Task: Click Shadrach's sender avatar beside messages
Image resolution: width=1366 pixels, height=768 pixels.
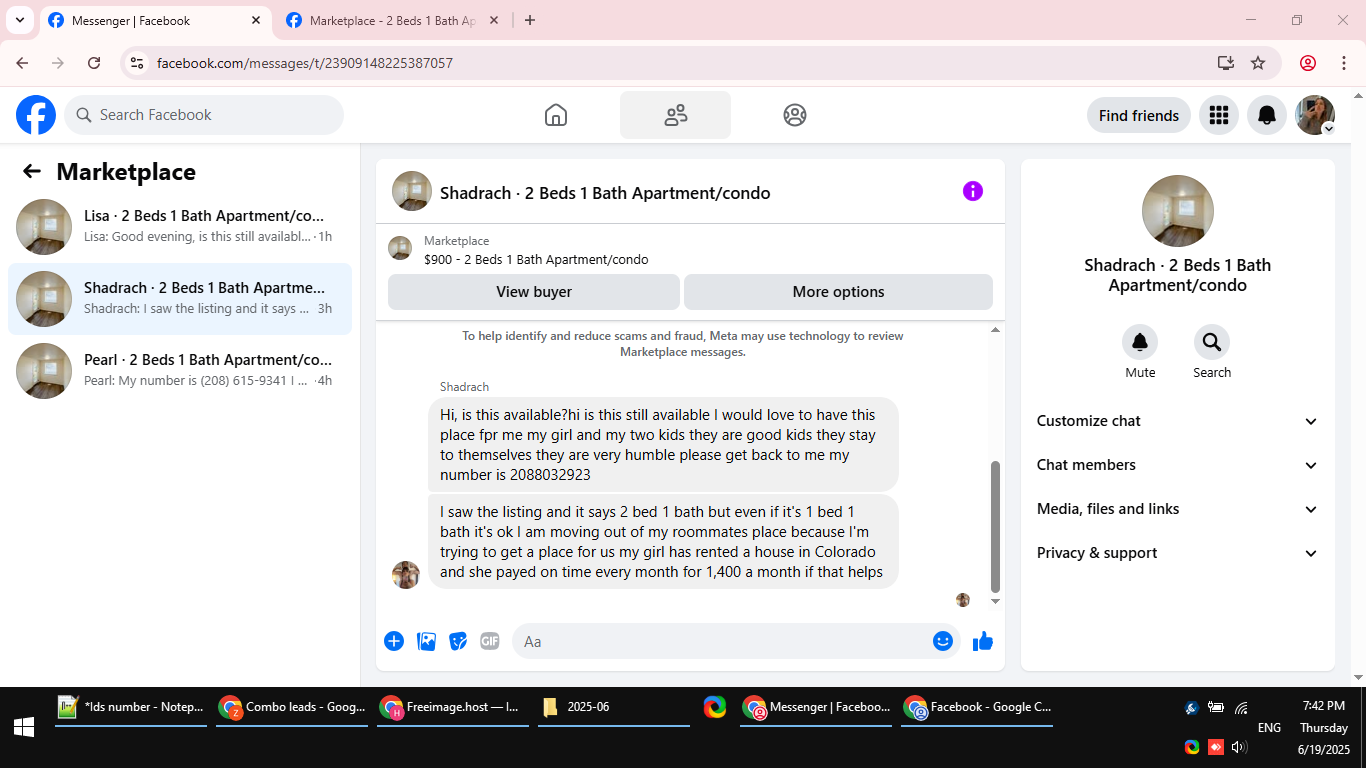Action: click(x=406, y=575)
